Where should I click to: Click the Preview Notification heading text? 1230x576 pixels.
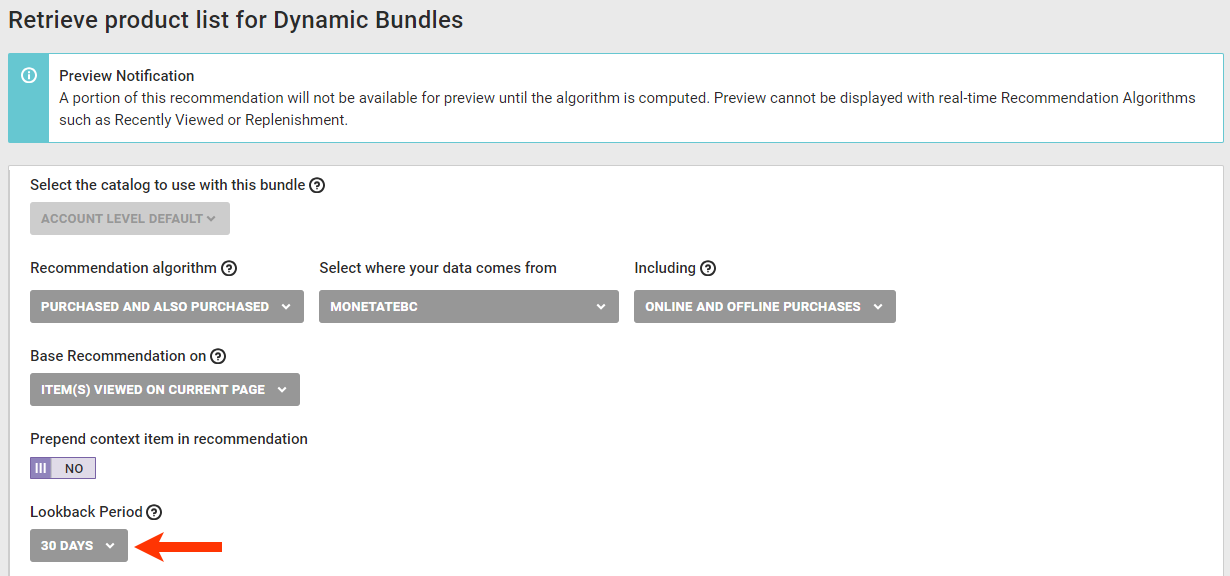[127, 76]
